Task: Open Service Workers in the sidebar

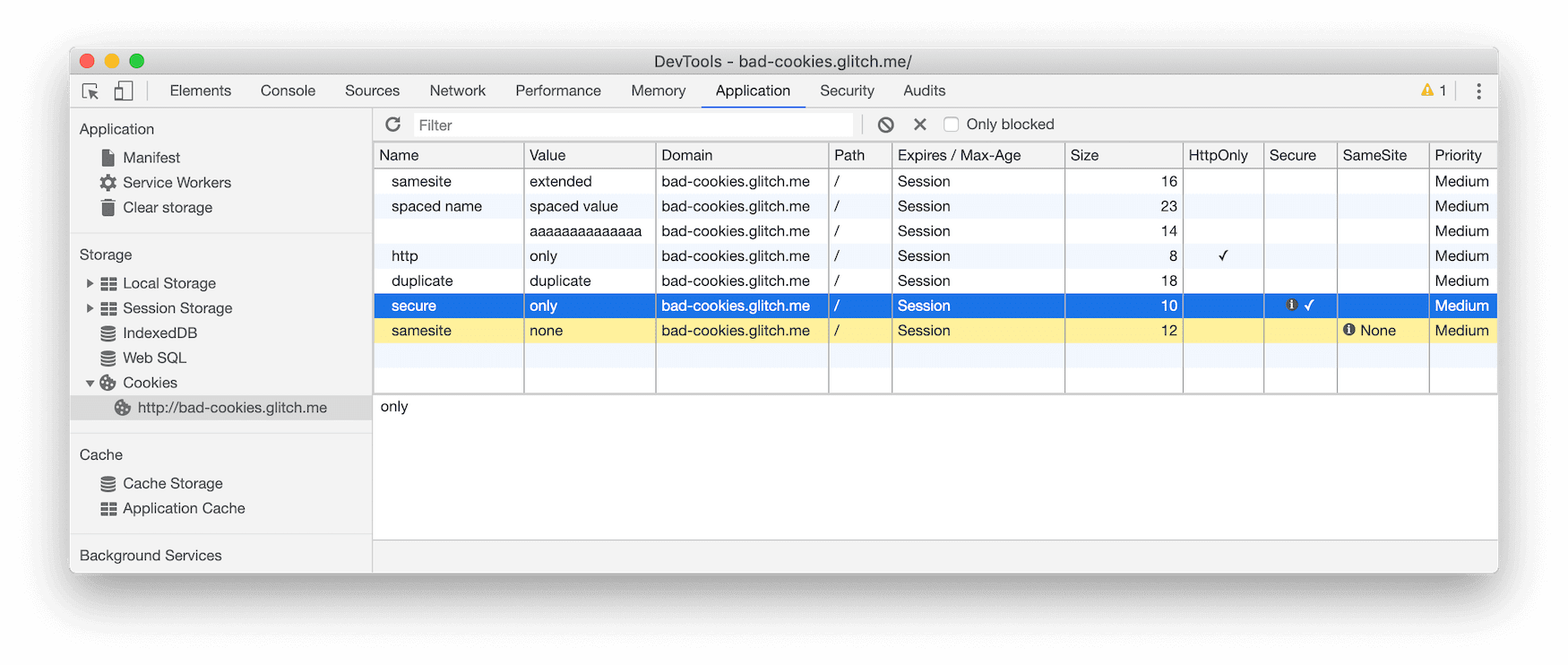Action: (x=177, y=183)
